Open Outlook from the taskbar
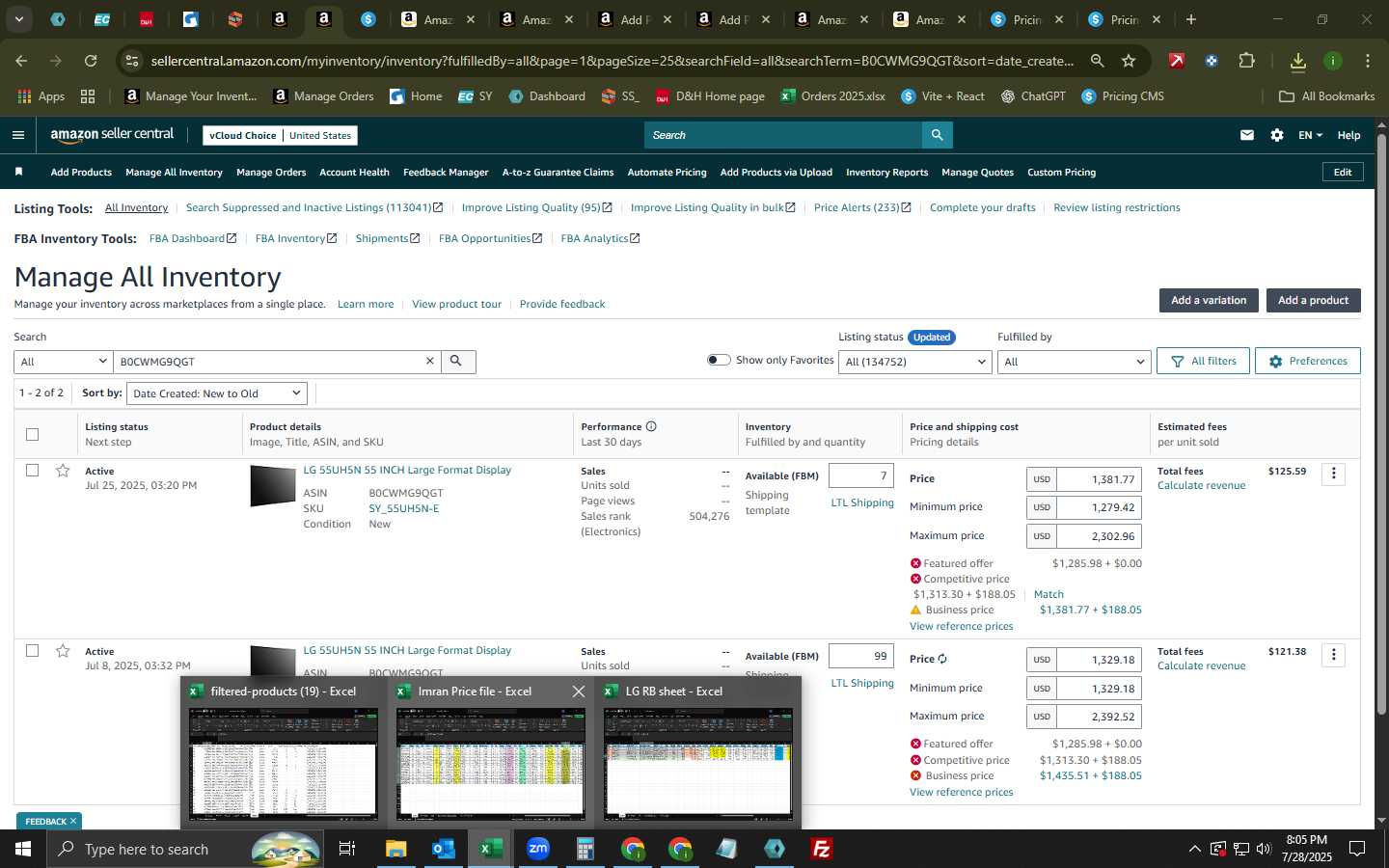 [x=444, y=849]
